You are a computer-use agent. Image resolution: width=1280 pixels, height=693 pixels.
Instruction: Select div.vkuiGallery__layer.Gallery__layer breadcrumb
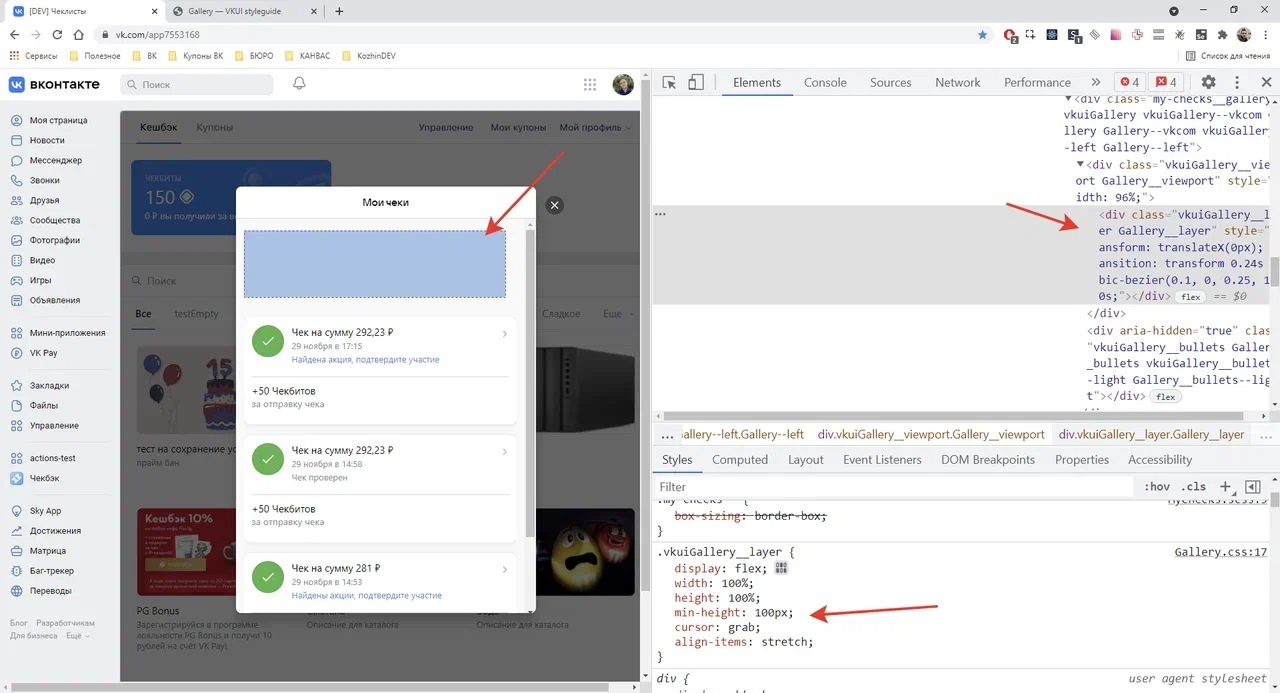[1151, 435]
